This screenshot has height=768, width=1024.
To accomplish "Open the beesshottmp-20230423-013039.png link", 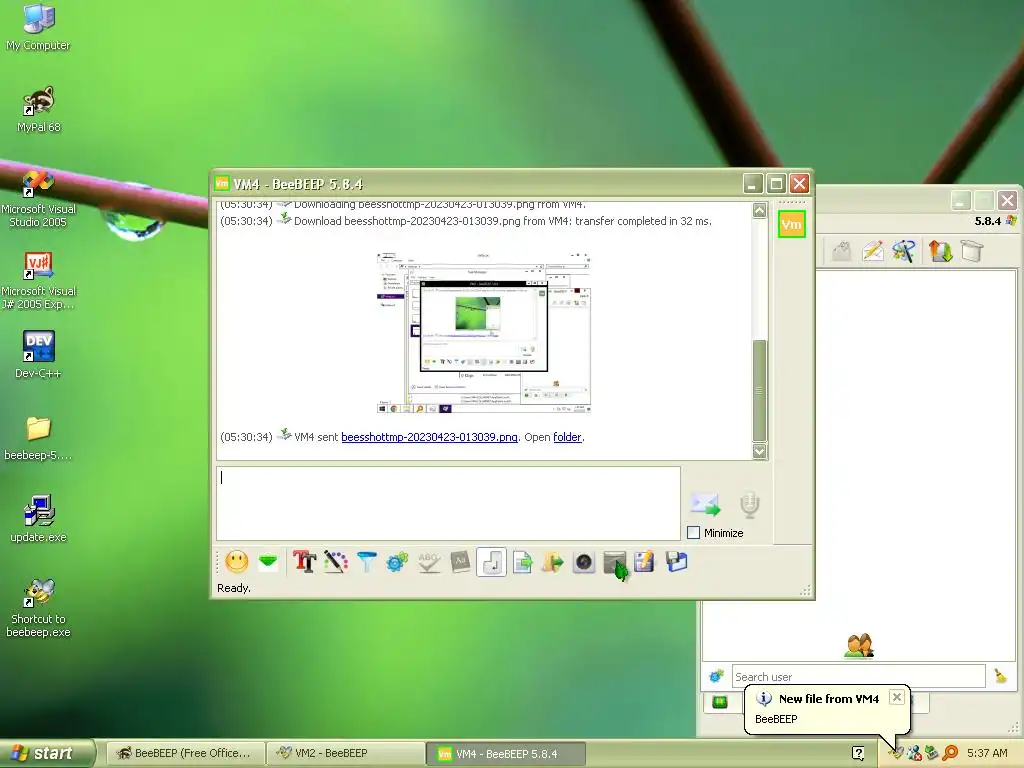I will (x=429, y=437).
